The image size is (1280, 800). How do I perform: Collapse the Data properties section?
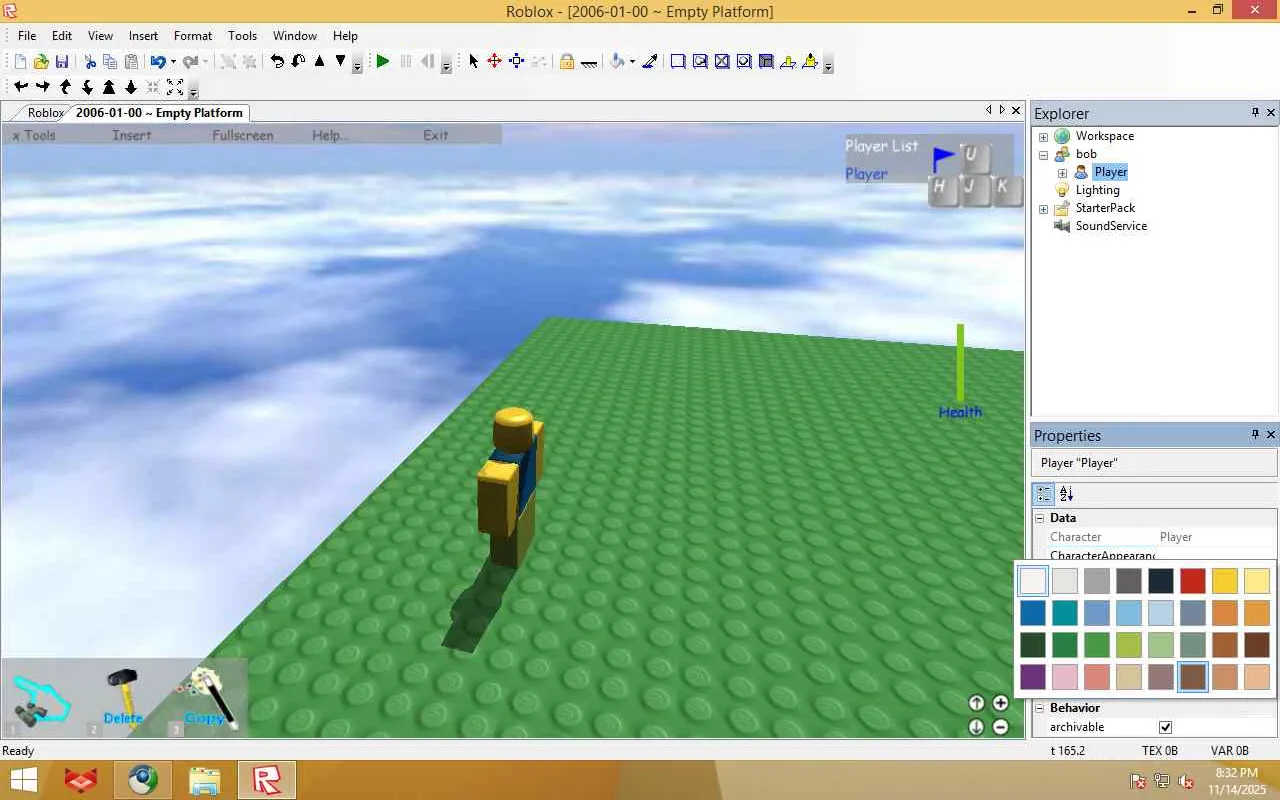click(x=1039, y=518)
